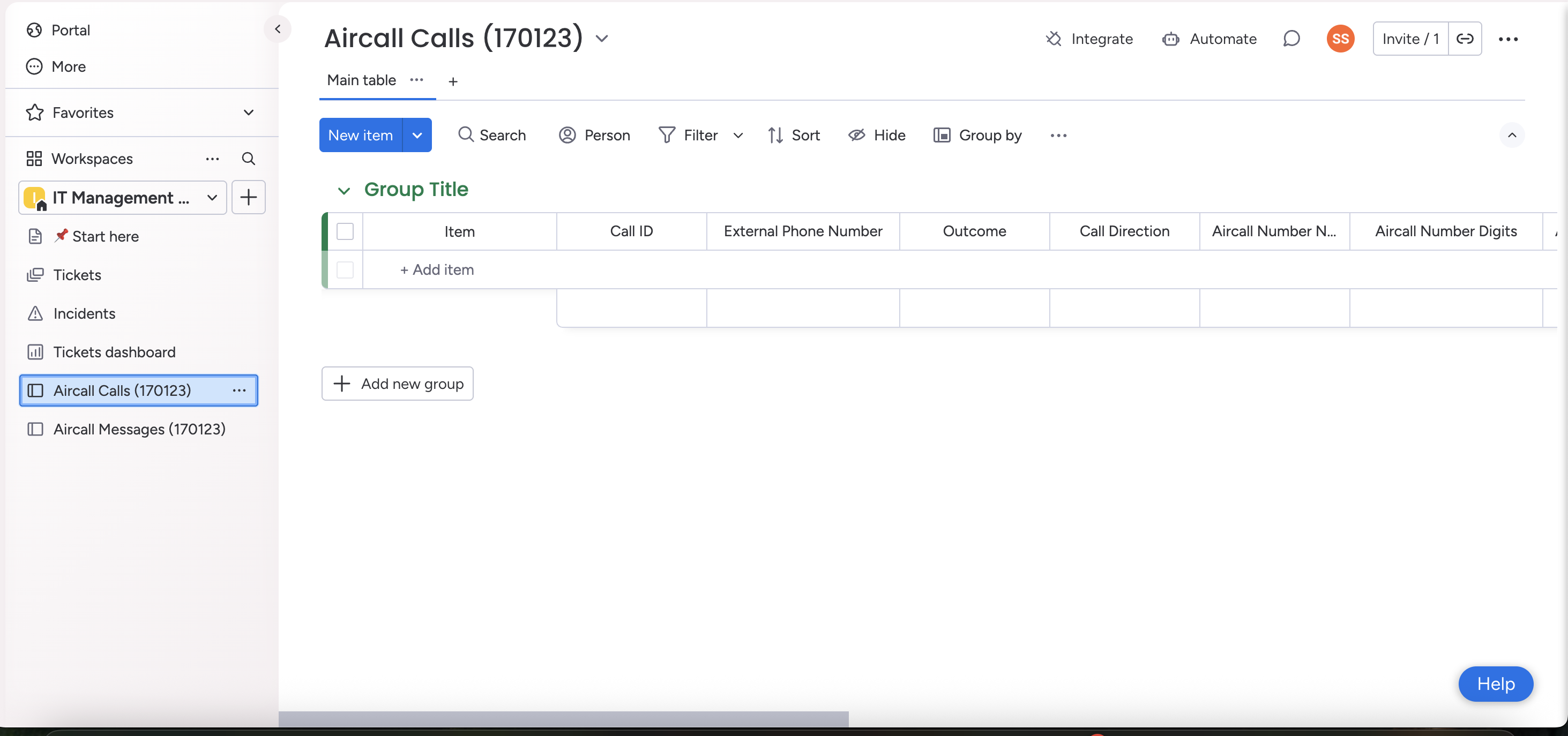Click the Search magnifier in toolbar
This screenshot has height=736, width=1568.
466,135
